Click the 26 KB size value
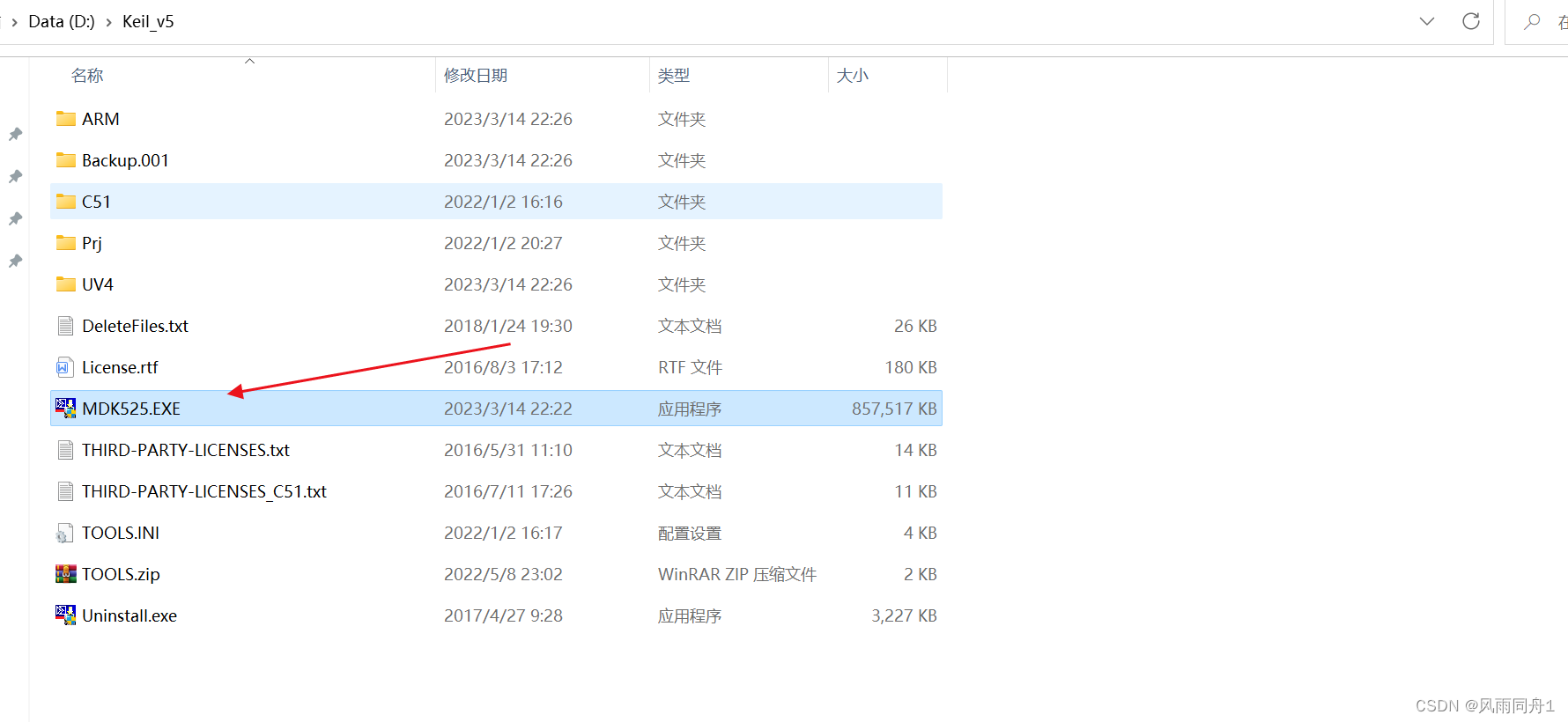1568x722 pixels. coord(915,326)
